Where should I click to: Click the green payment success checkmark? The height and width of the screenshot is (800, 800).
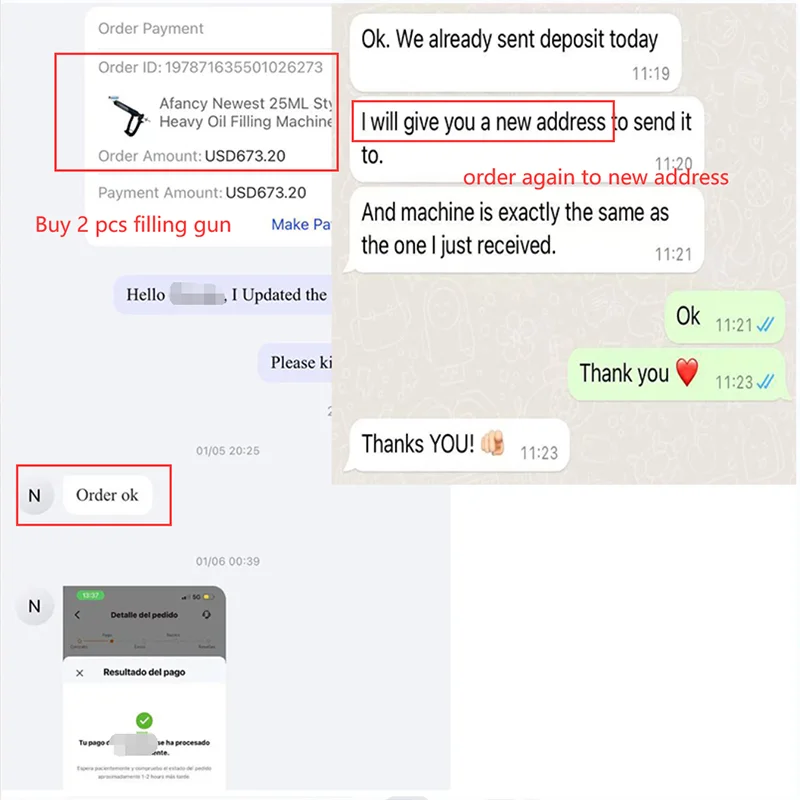144,720
